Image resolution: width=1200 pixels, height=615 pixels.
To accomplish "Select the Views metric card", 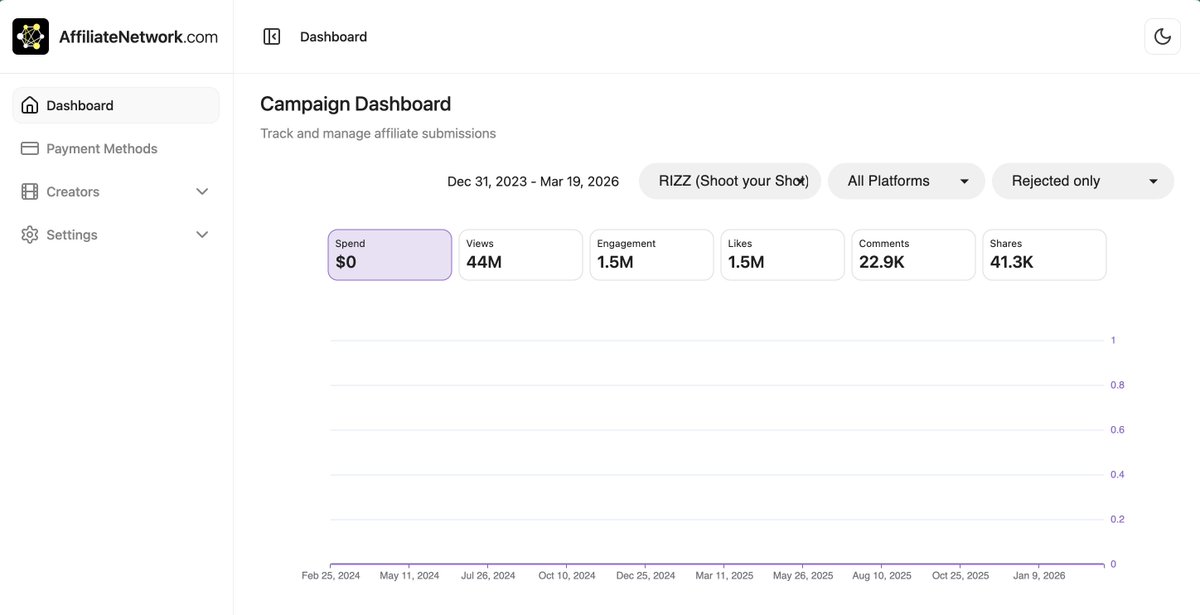I will (521, 255).
